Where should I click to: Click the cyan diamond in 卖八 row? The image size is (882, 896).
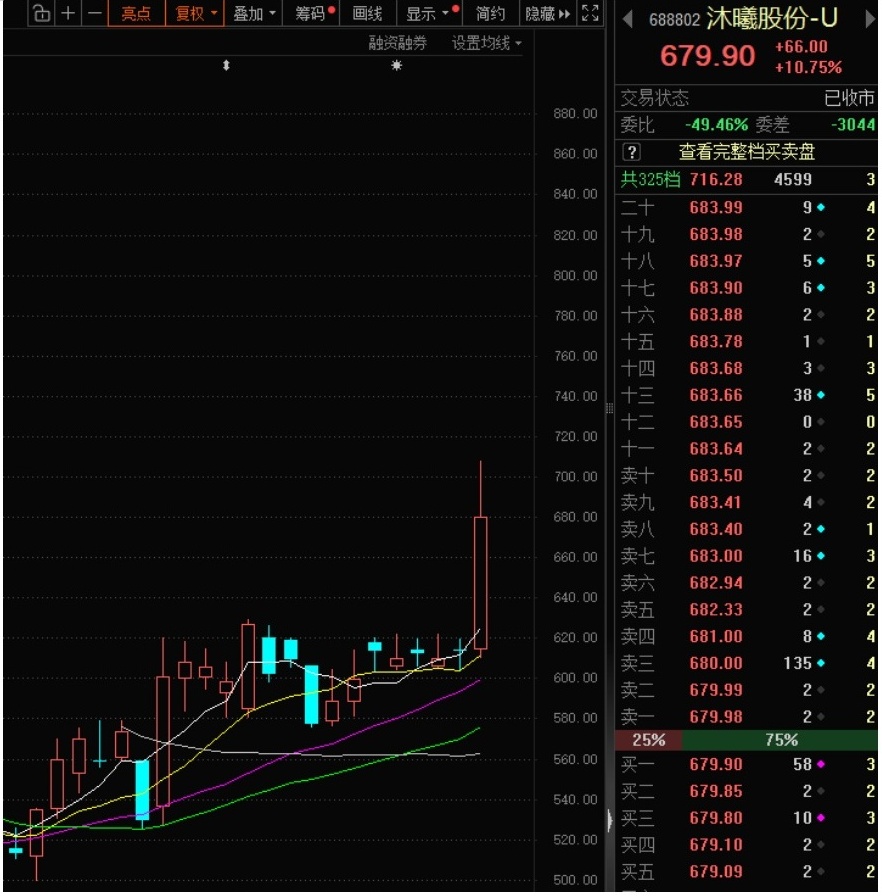[821, 529]
